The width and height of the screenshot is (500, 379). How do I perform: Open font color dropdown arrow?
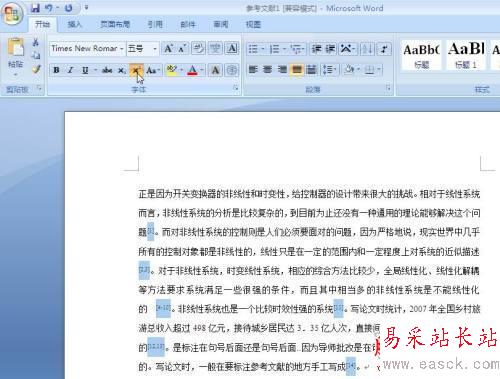pos(202,70)
